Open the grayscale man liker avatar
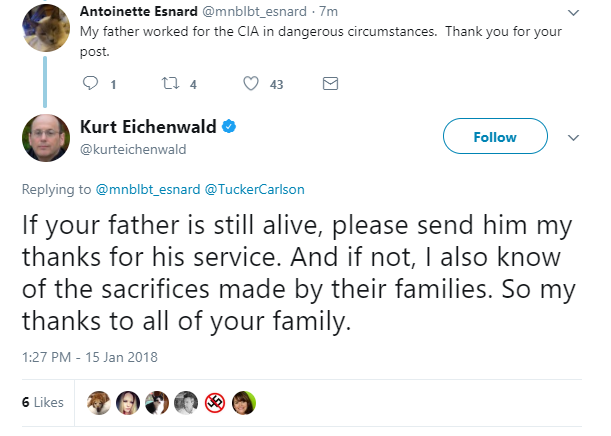Viewport: 611px width, 436px height. (185, 402)
